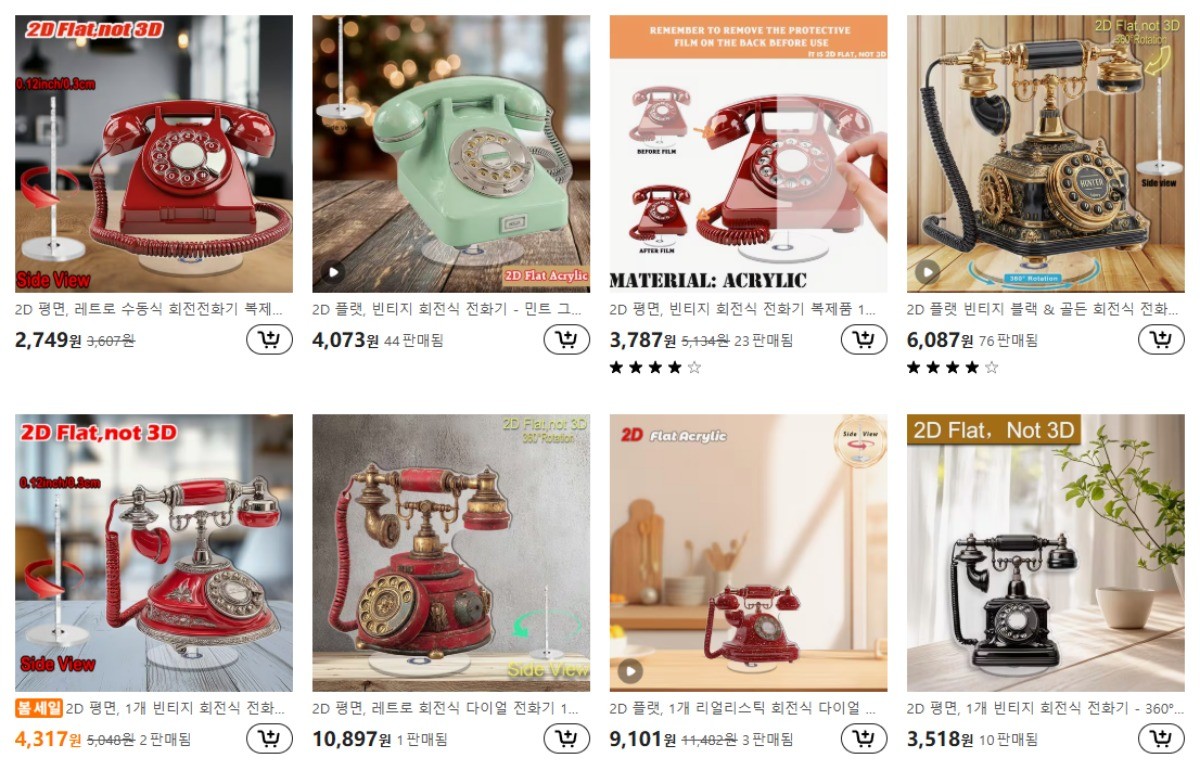Play video on black gold telephone image
Viewport: 1200px width, 771px height.
coord(928,272)
